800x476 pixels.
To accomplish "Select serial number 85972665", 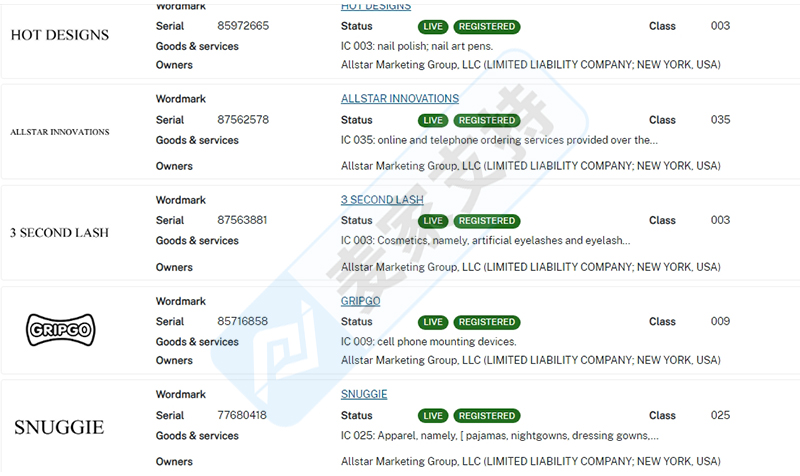I will pyautogui.click(x=243, y=26).
